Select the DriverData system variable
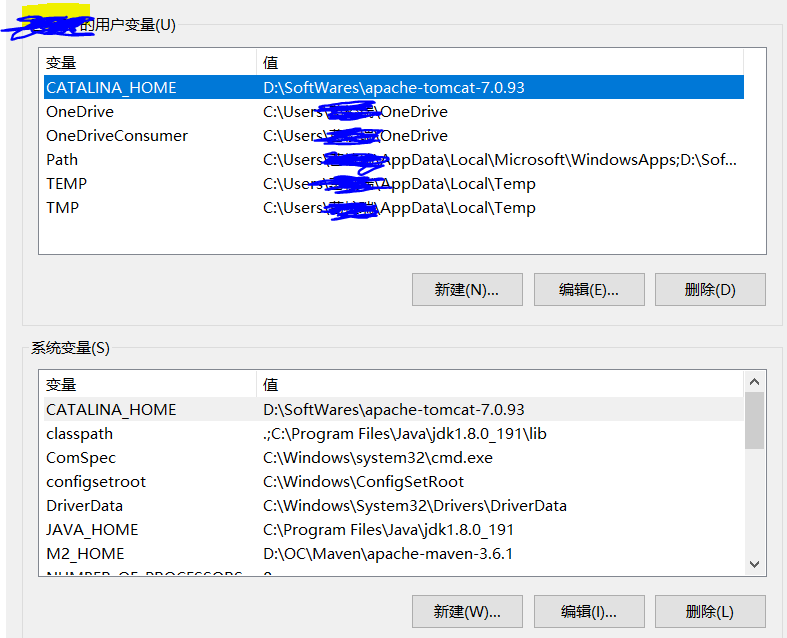787x638 pixels. [x=394, y=506]
